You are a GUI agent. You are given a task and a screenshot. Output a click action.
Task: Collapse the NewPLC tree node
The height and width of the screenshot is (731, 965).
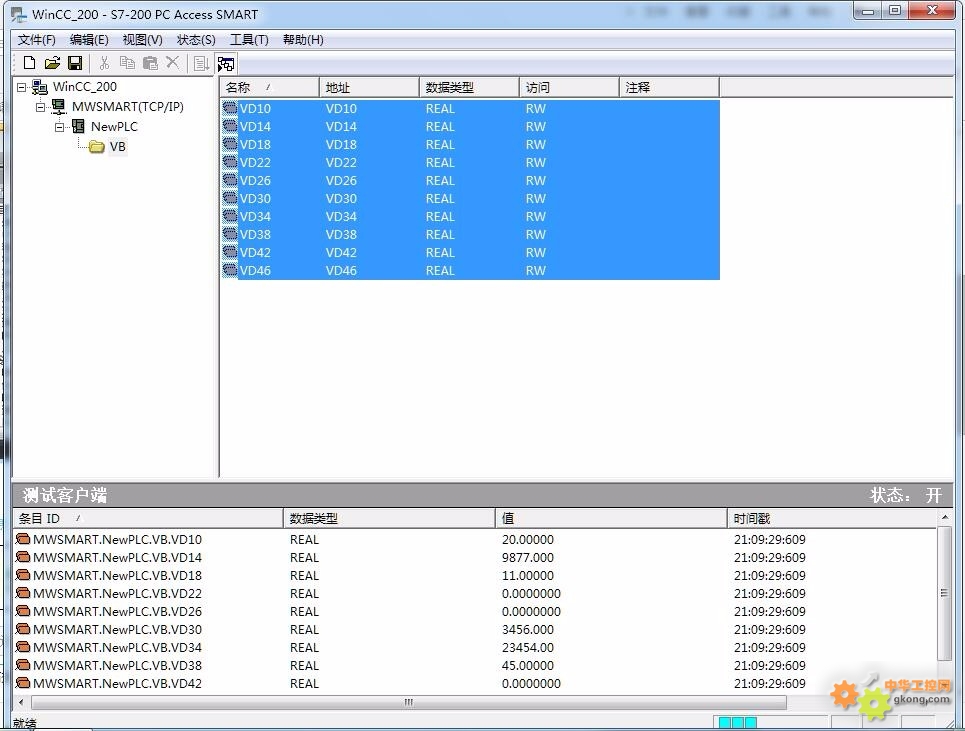60,127
